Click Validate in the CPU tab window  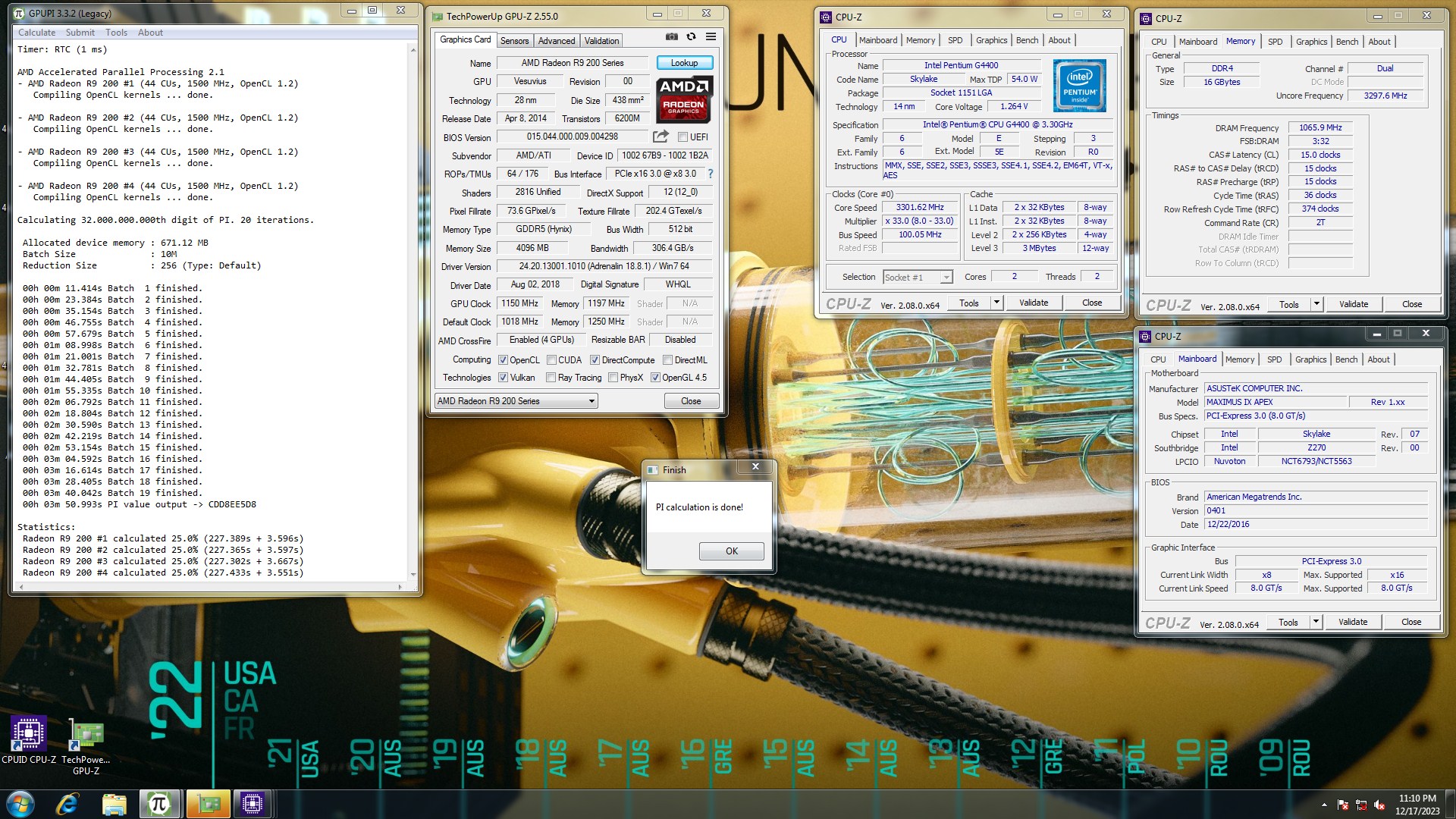click(1033, 303)
